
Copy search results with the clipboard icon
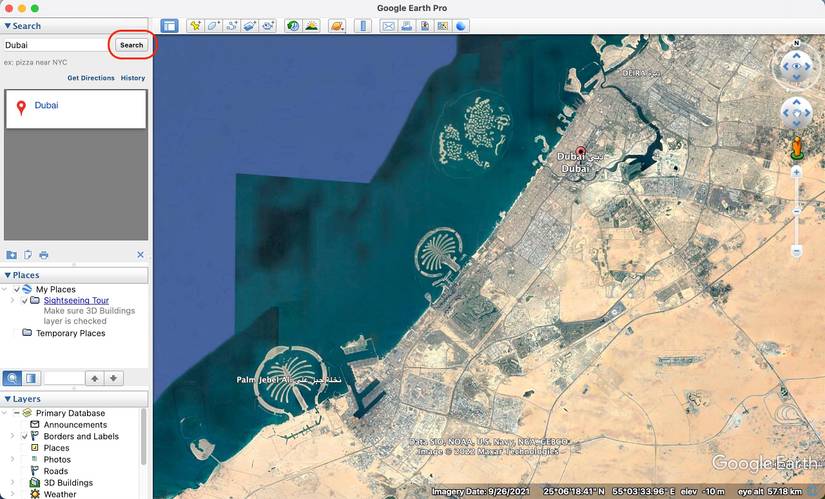click(27, 255)
